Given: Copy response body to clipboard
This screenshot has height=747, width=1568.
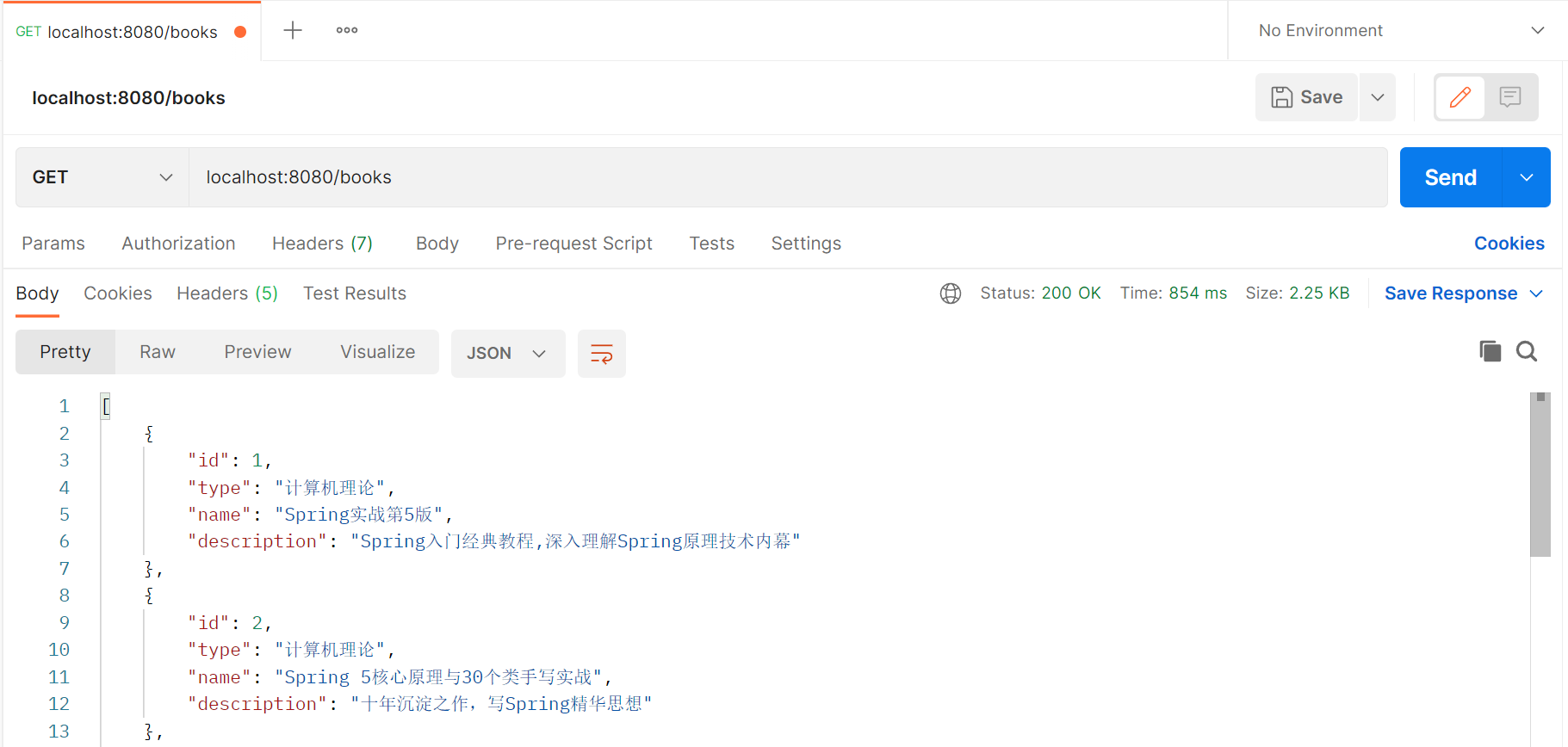Looking at the screenshot, I should point(1490,351).
